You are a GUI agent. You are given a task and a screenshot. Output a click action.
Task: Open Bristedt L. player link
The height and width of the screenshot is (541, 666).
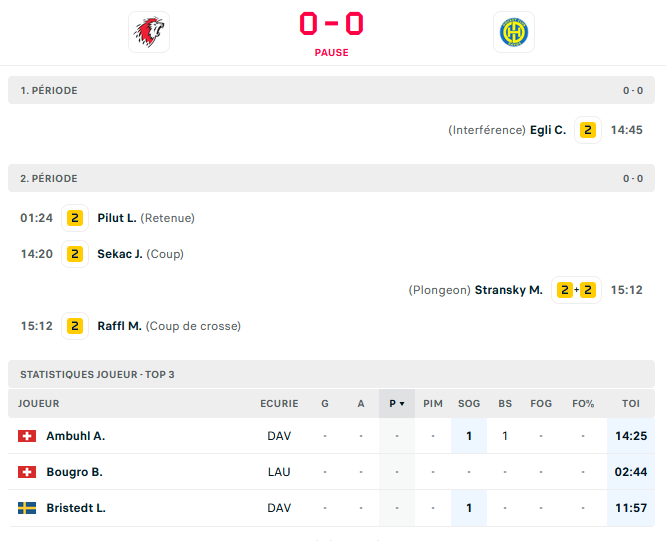[76, 508]
